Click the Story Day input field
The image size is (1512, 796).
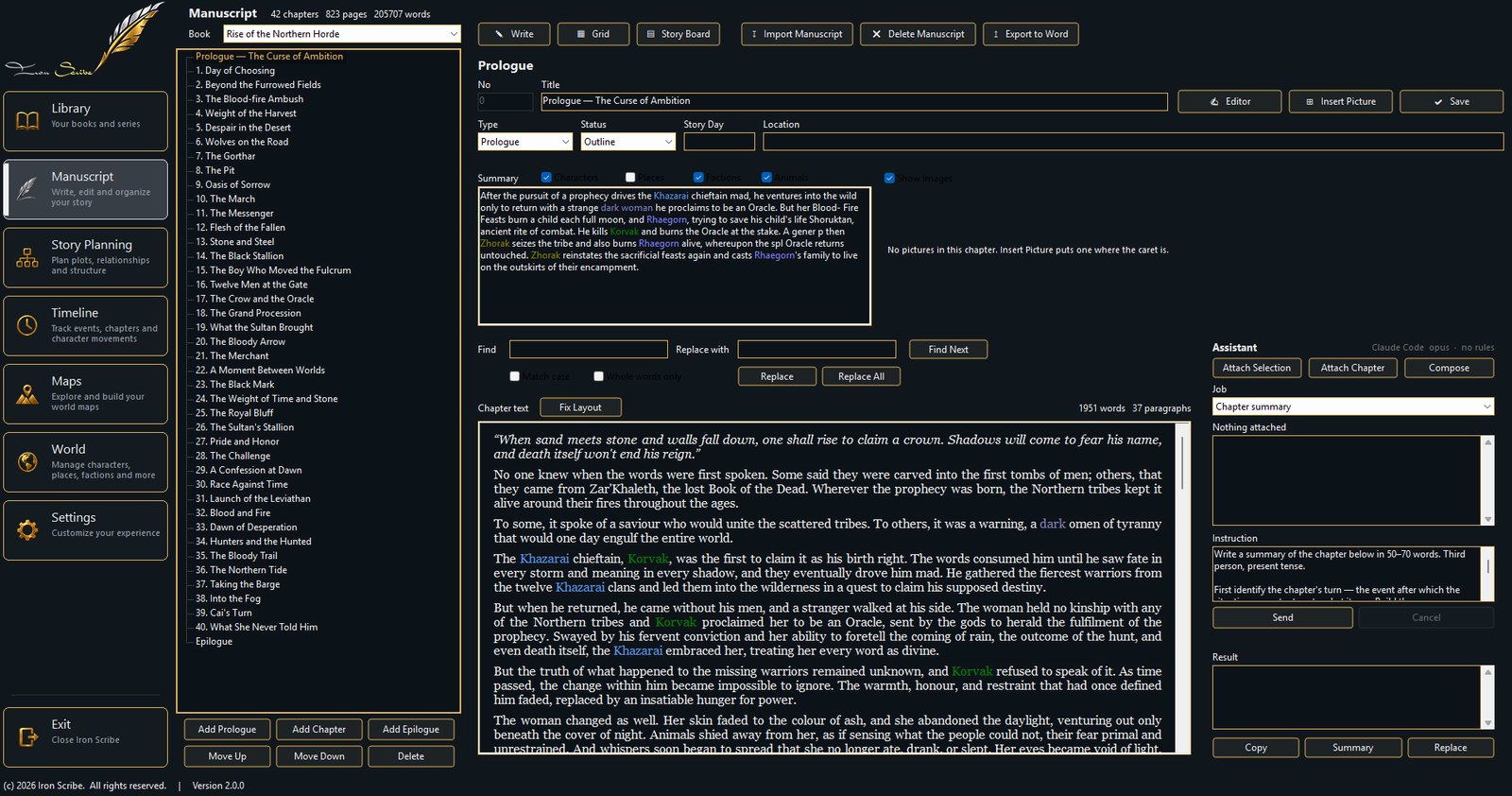719,142
